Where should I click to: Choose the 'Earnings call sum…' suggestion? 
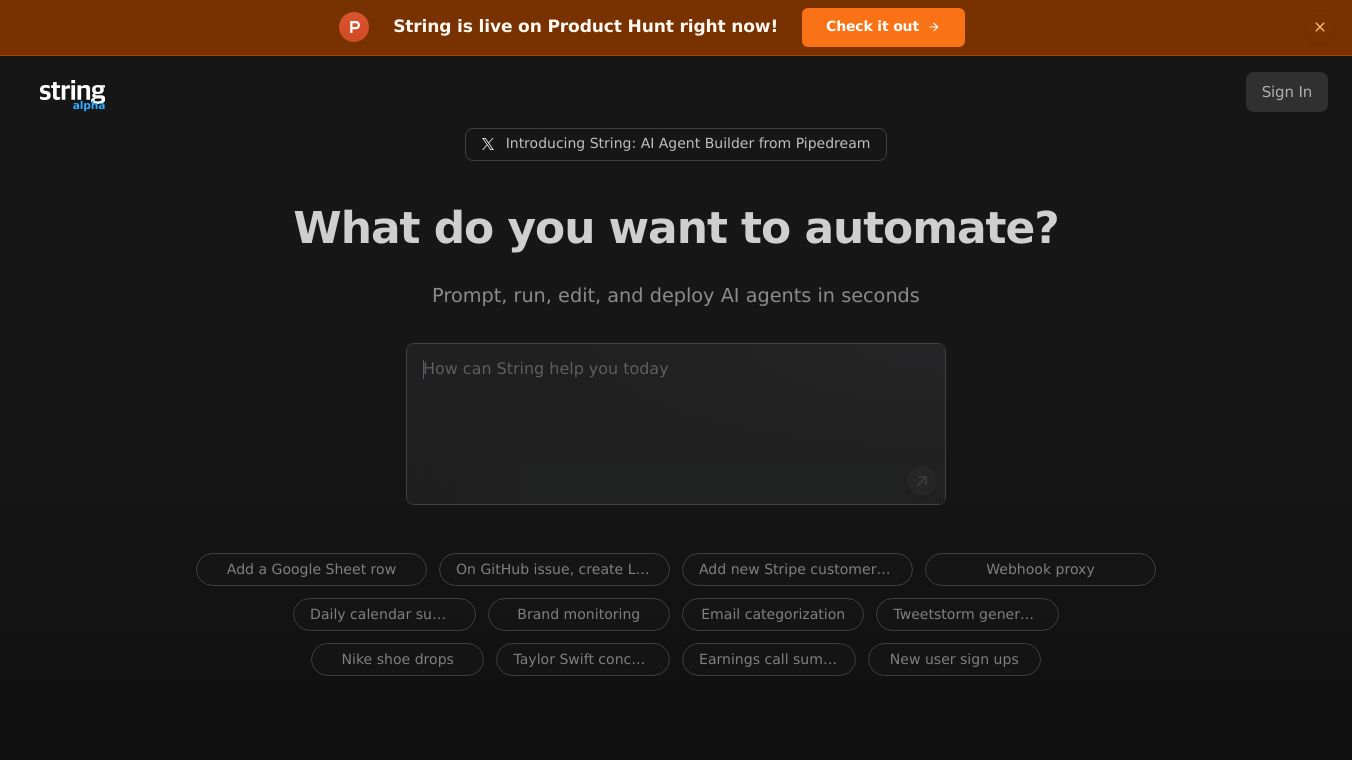coord(769,659)
